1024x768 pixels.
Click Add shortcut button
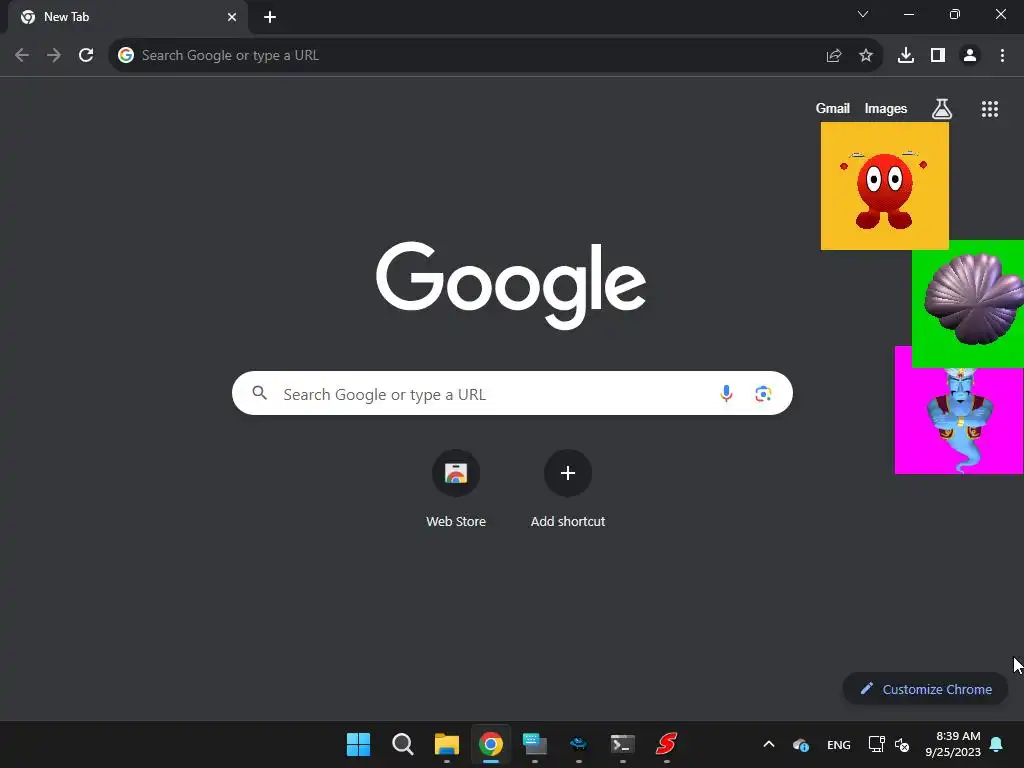pyautogui.click(x=568, y=488)
